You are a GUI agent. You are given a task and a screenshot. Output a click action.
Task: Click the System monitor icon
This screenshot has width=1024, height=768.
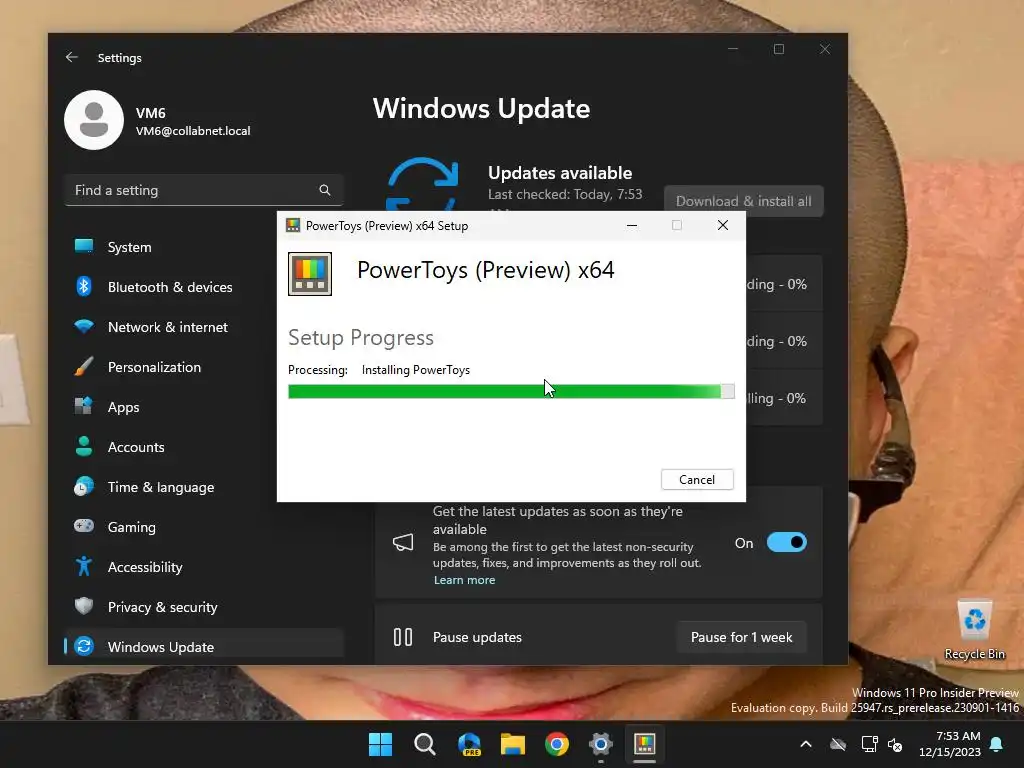point(84,246)
